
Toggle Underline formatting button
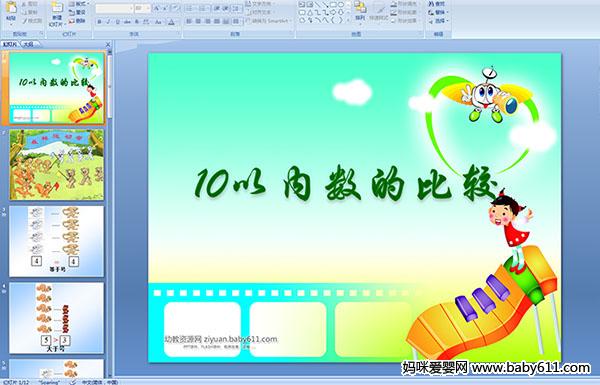click(x=117, y=22)
